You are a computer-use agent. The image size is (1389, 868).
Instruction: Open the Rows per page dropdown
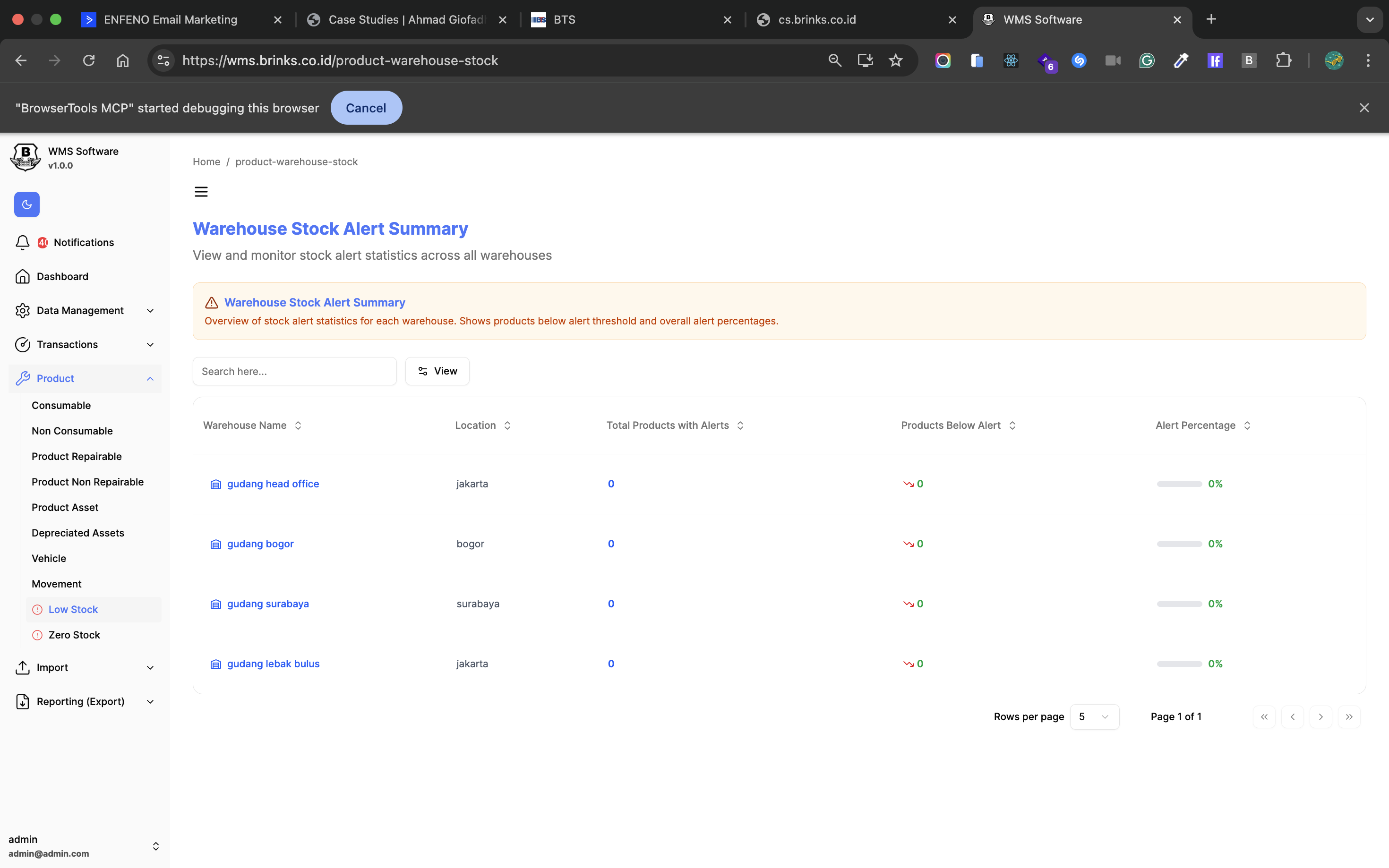coord(1094,716)
